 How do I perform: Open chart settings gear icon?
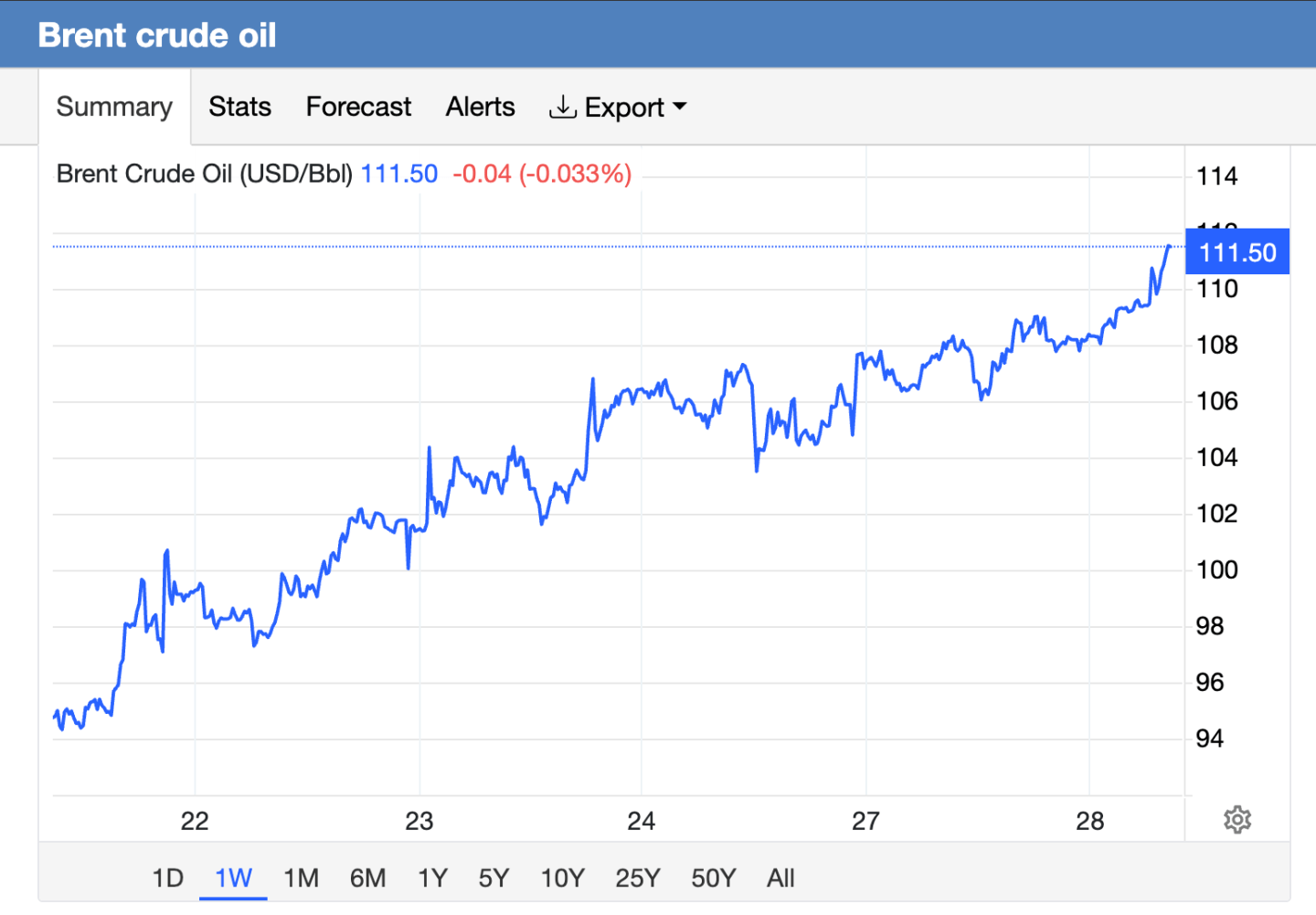coord(1236,819)
